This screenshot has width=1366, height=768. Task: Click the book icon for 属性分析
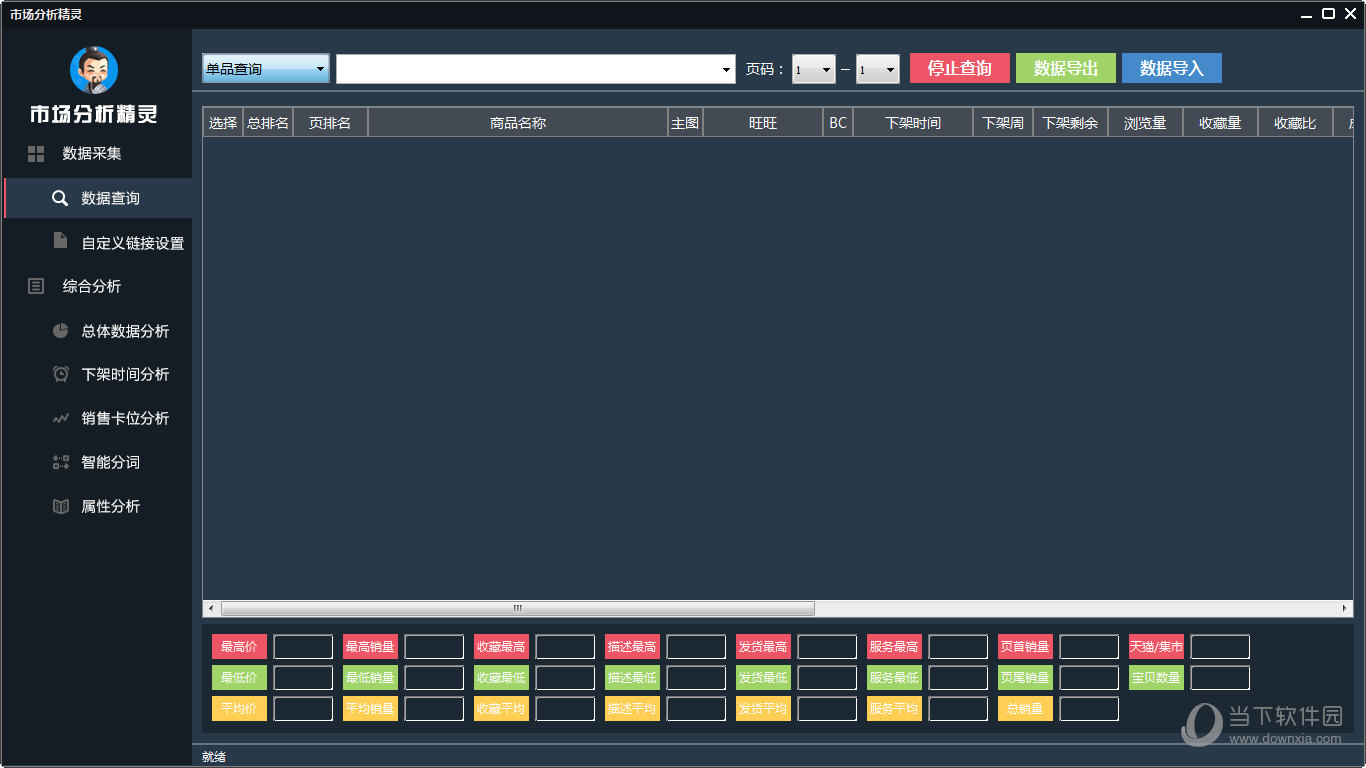click(x=60, y=506)
